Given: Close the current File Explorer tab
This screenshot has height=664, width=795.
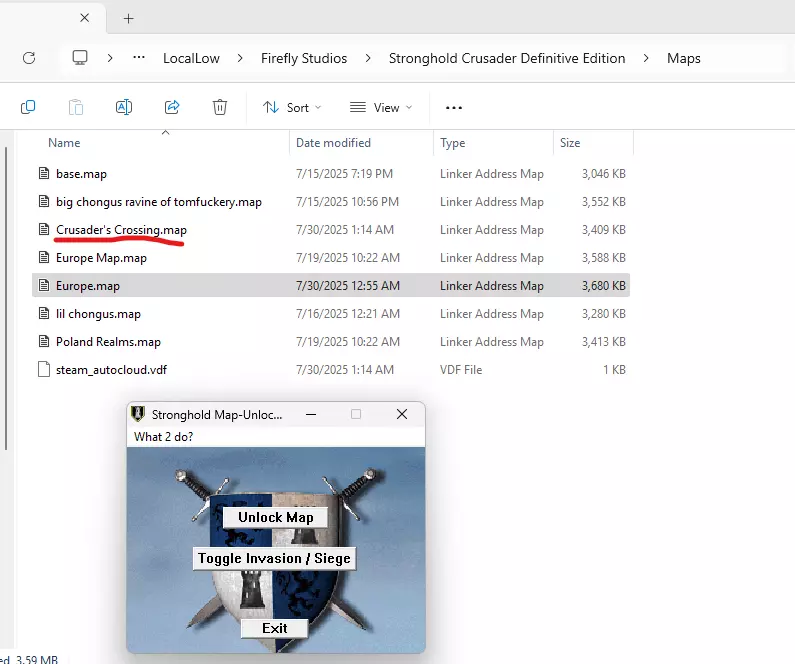Looking at the screenshot, I should pos(85,18).
